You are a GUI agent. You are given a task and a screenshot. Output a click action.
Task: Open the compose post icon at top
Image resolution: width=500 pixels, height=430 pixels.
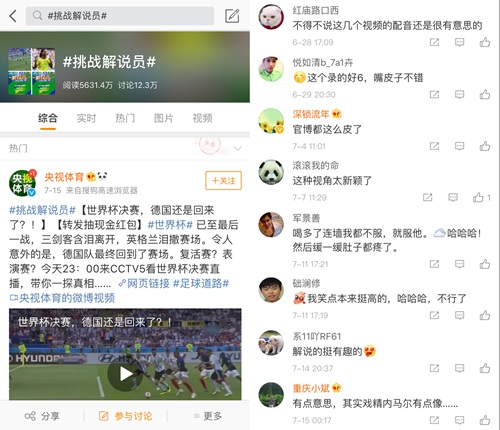[232, 16]
